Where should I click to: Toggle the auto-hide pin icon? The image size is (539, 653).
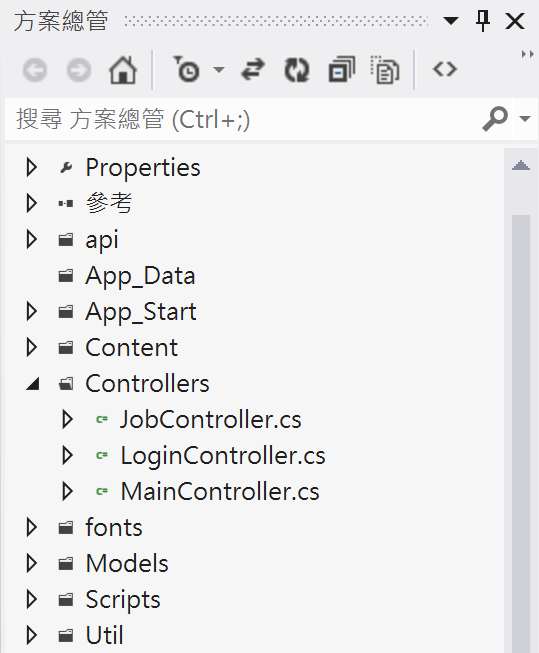click(483, 21)
